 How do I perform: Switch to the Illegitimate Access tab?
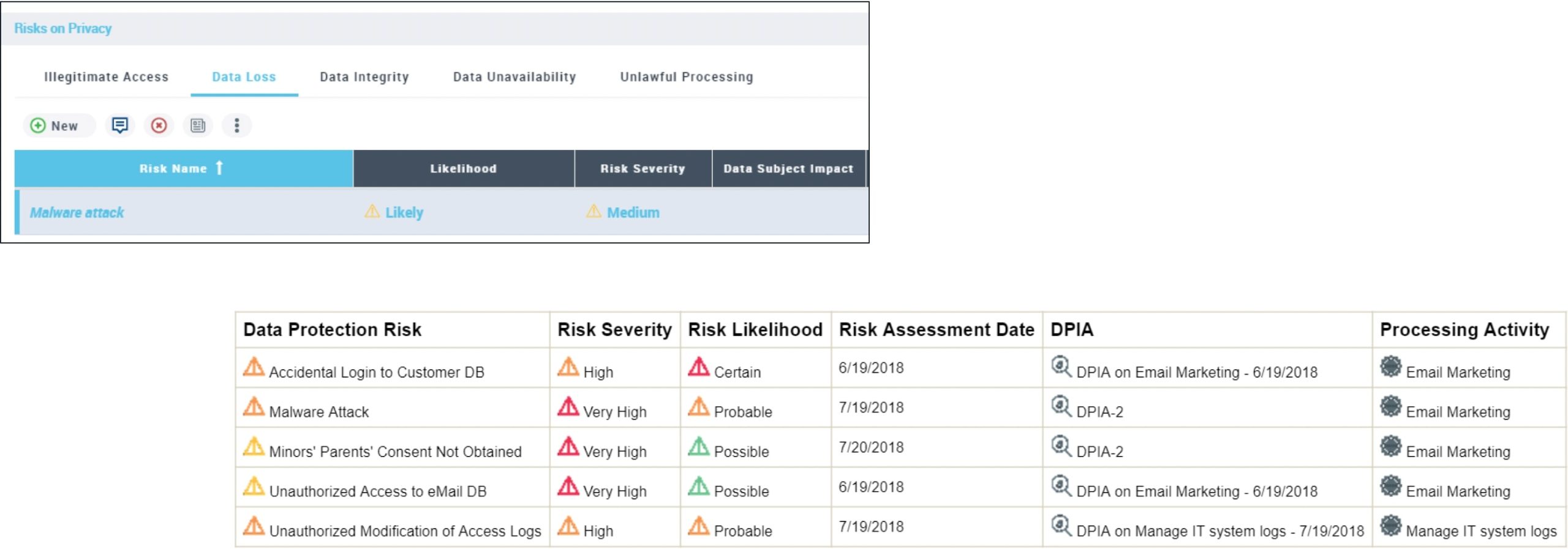[x=106, y=77]
